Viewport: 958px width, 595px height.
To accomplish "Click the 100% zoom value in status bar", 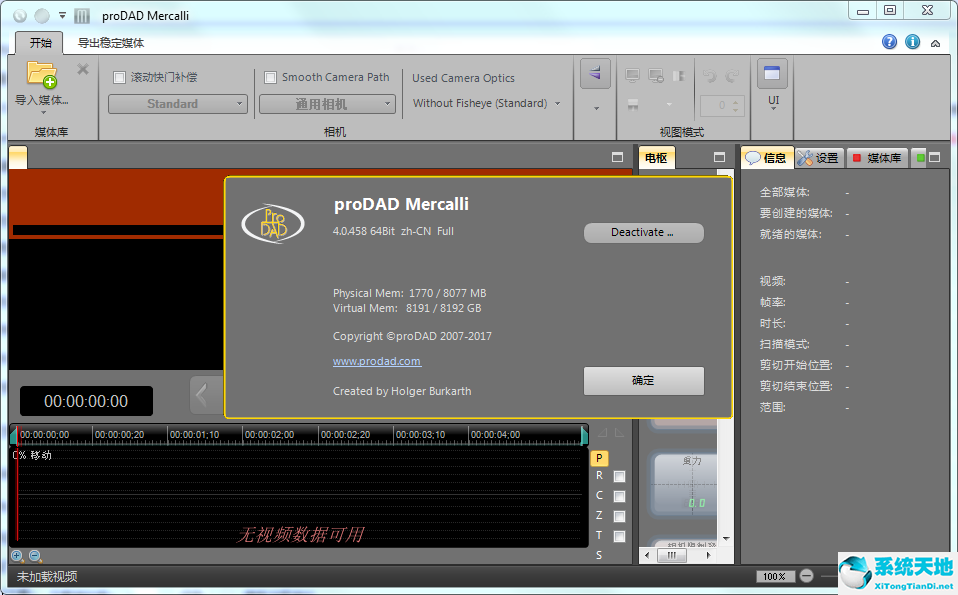I will pos(775,576).
